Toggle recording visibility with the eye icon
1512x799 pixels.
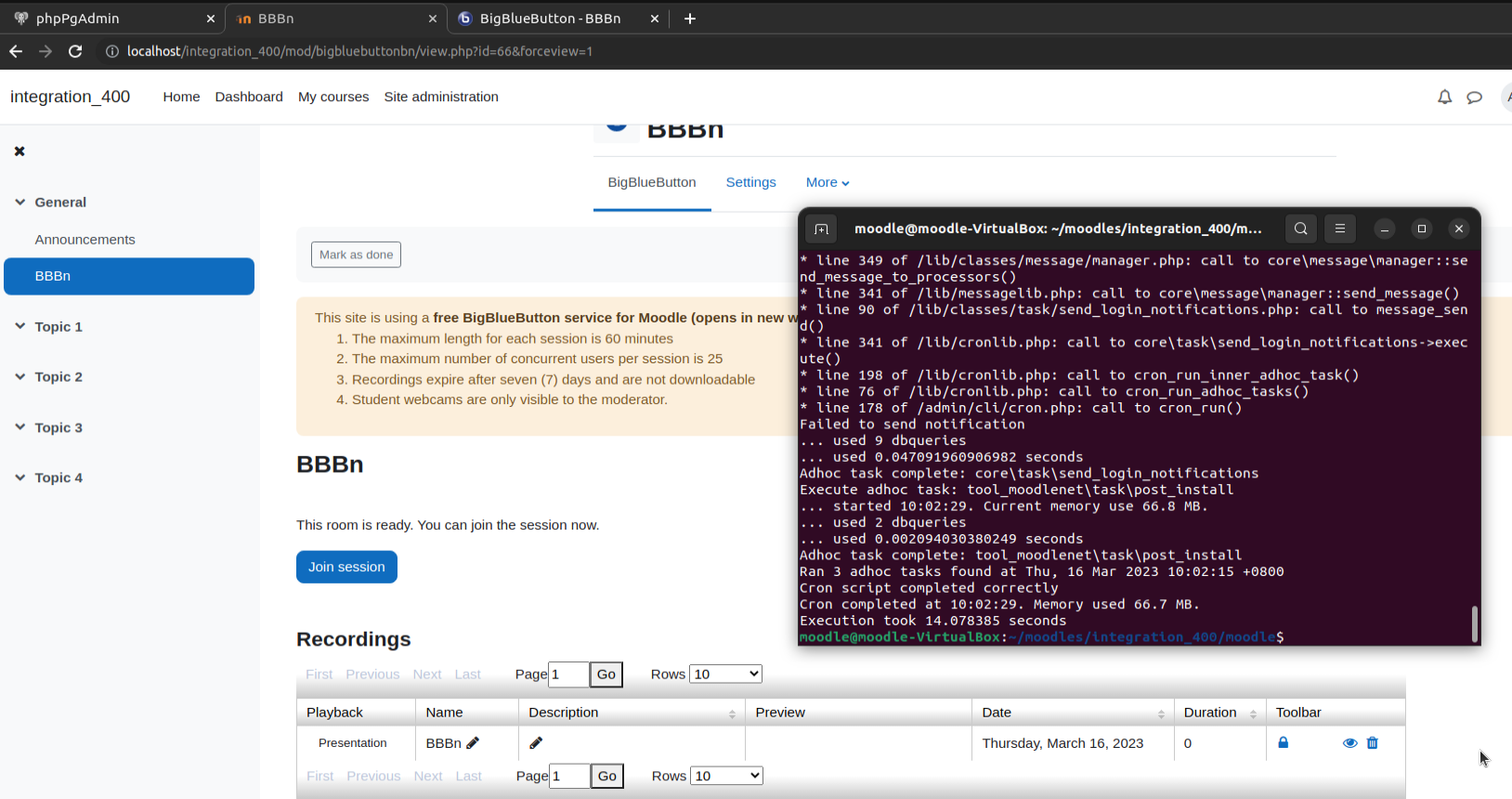pos(1350,743)
